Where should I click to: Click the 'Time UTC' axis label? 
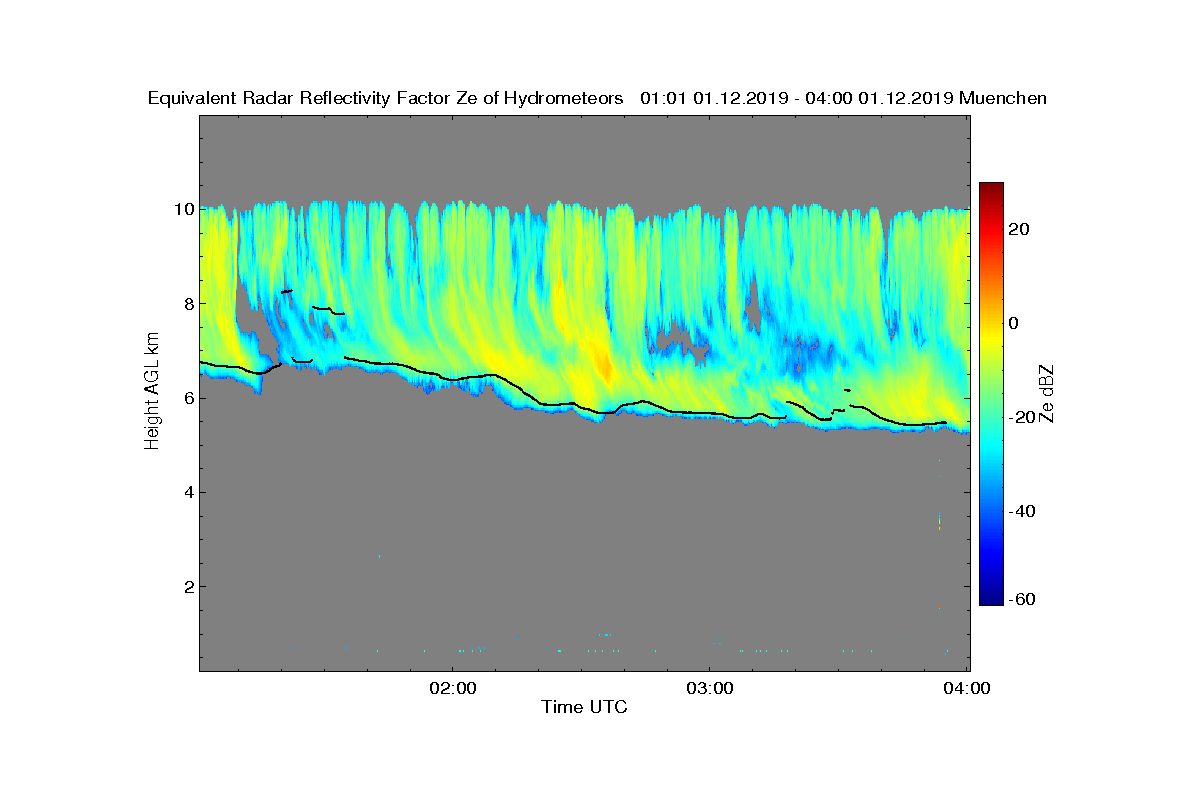click(584, 708)
